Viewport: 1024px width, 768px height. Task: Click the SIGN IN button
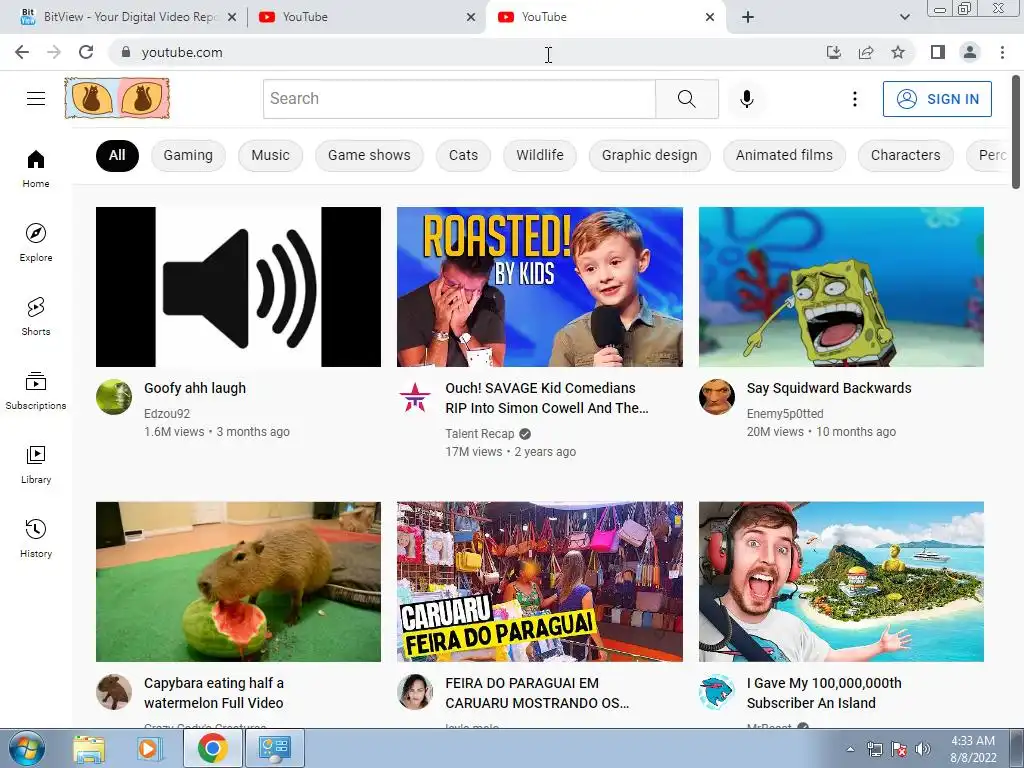(937, 99)
